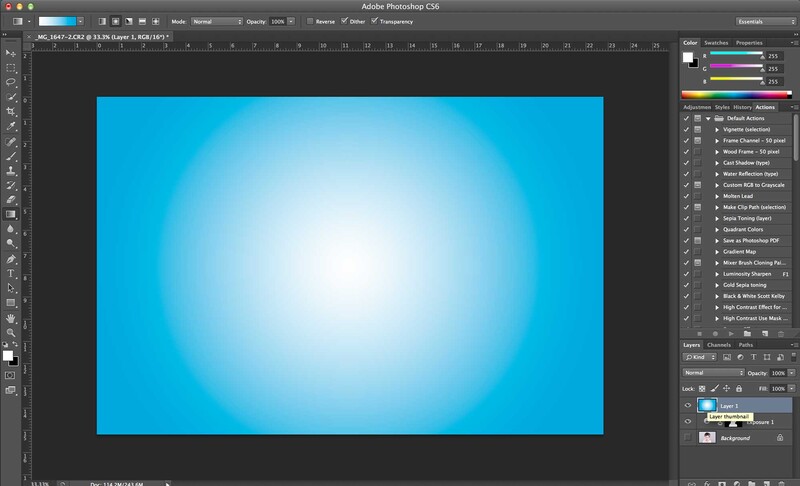Create new action set folder
The height and width of the screenshot is (486, 800).
click(x=747, y=334)
